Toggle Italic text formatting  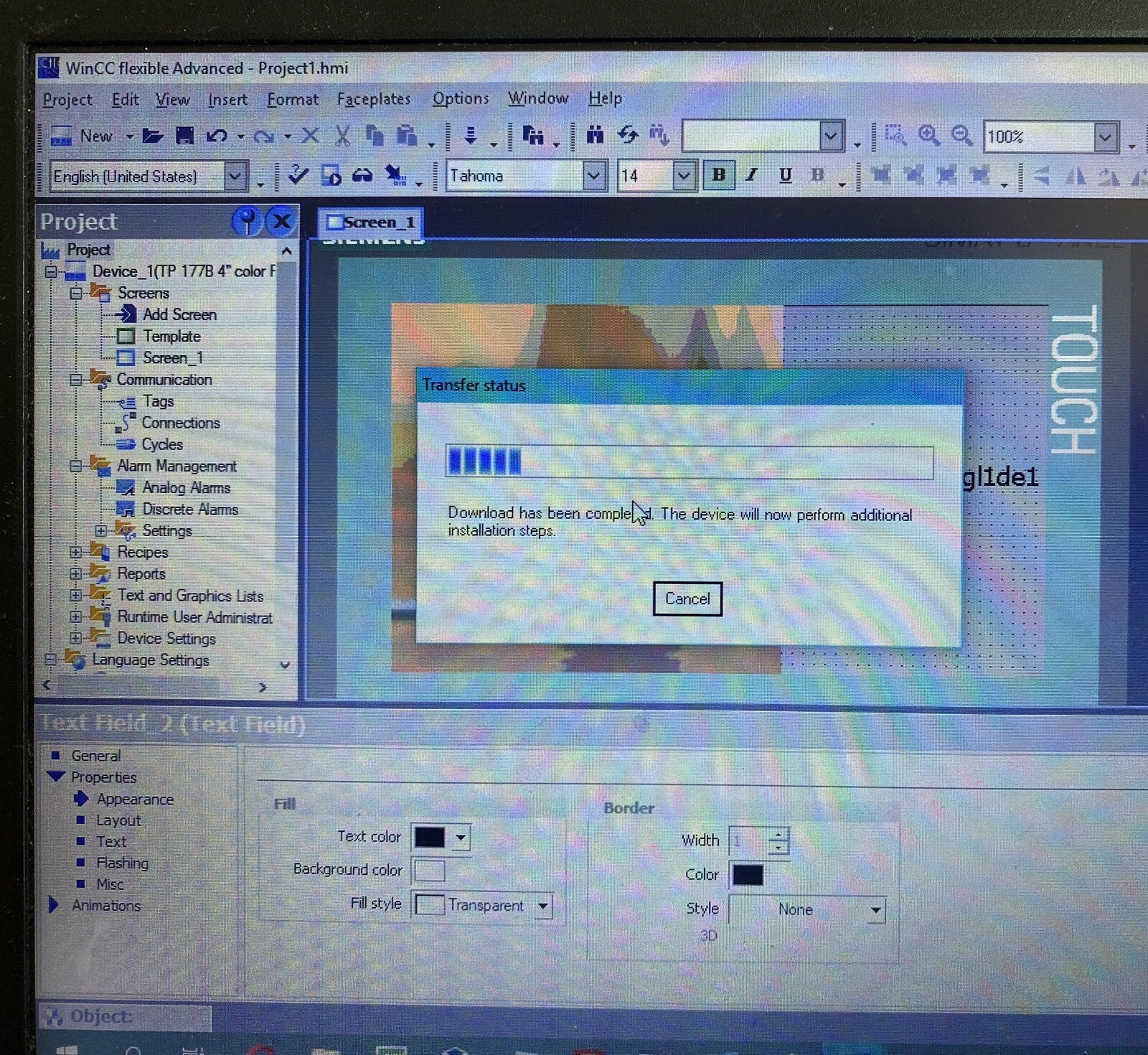point(751,175)
